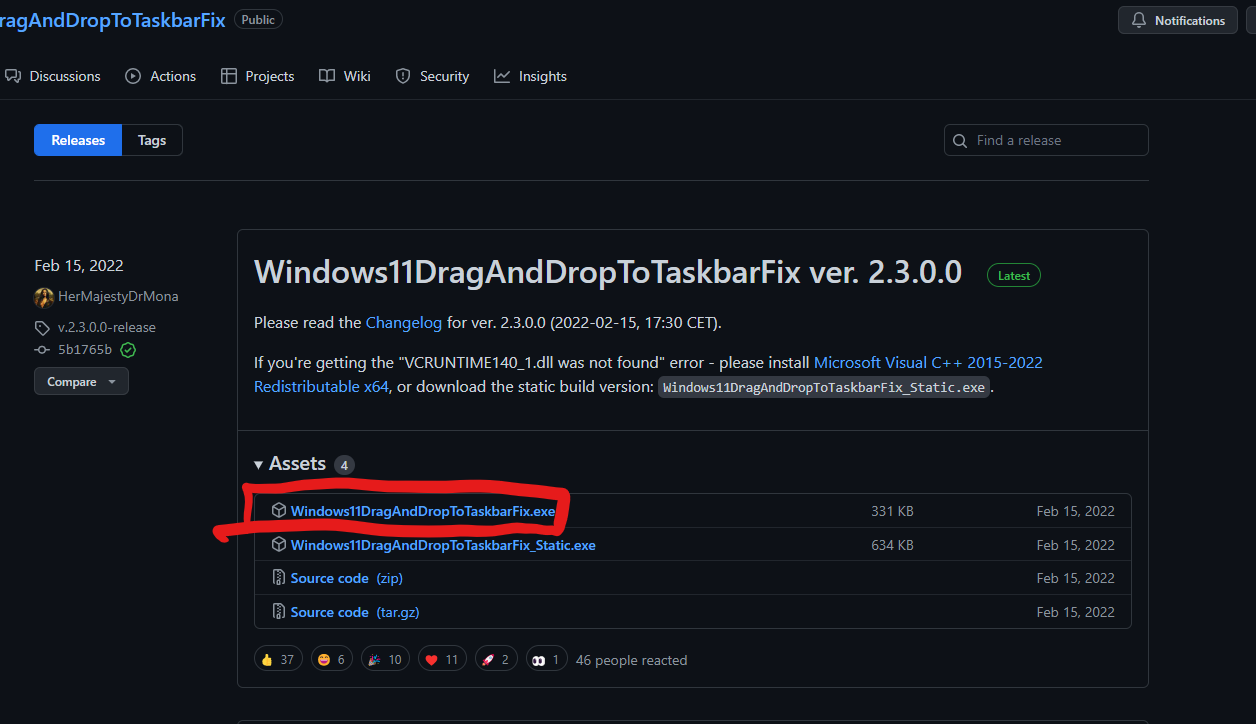This screenshot has height=724, width=1256.
Task: Click the party popper reaction with 10
Action: point(385,659)
